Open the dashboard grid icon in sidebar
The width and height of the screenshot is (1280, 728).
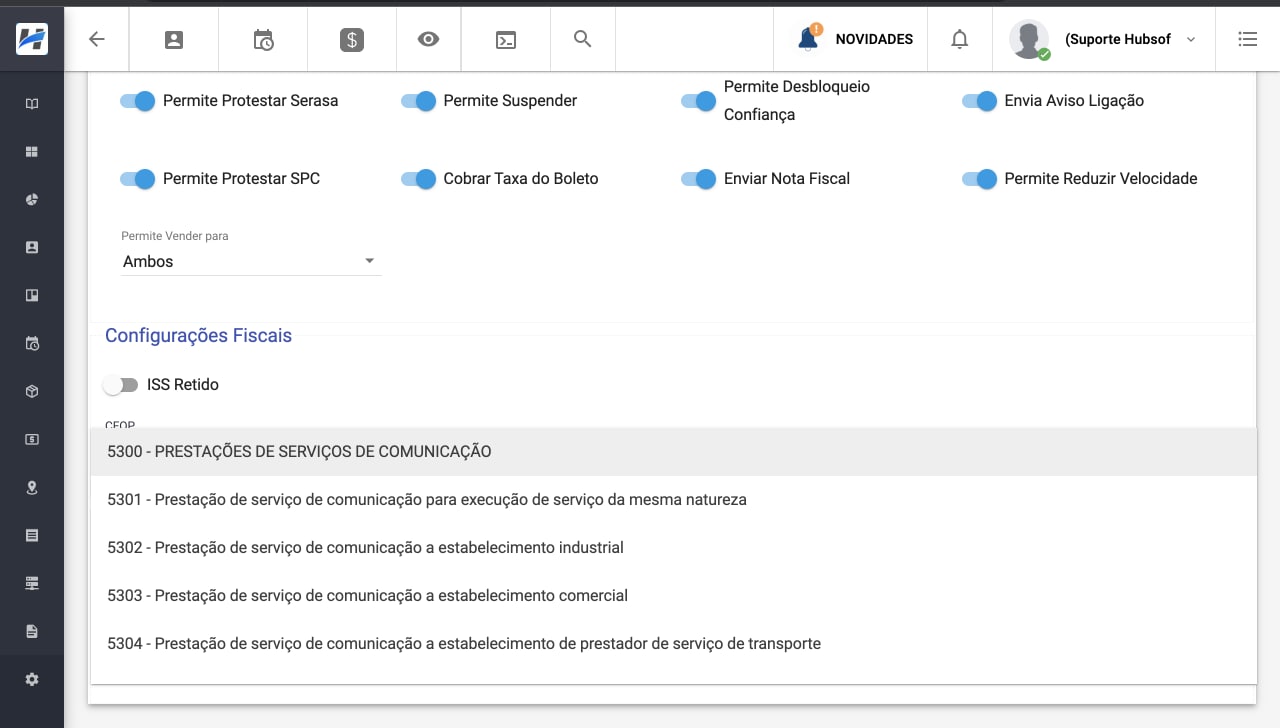tap(32, 152)
